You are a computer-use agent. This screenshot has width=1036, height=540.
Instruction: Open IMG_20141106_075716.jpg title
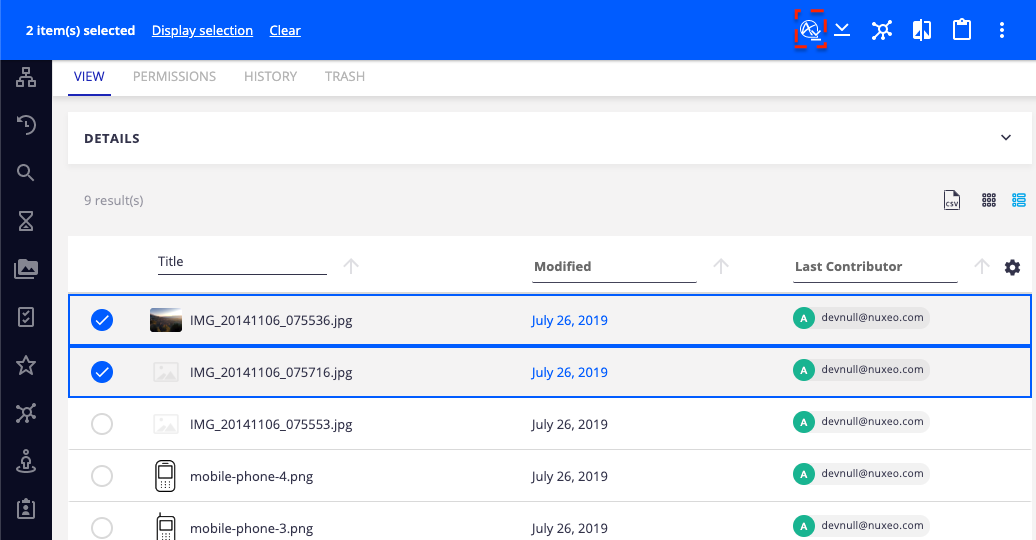[271, 373]
